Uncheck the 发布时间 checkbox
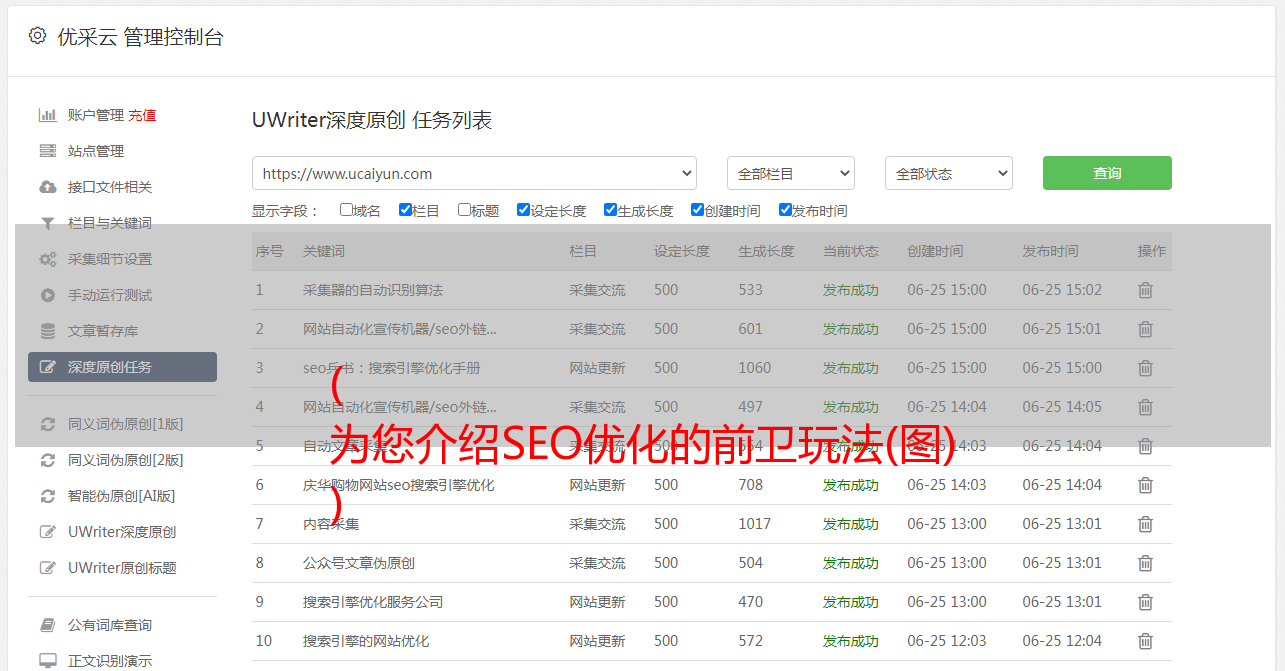The image size is (1285, 671). (785, 210)
